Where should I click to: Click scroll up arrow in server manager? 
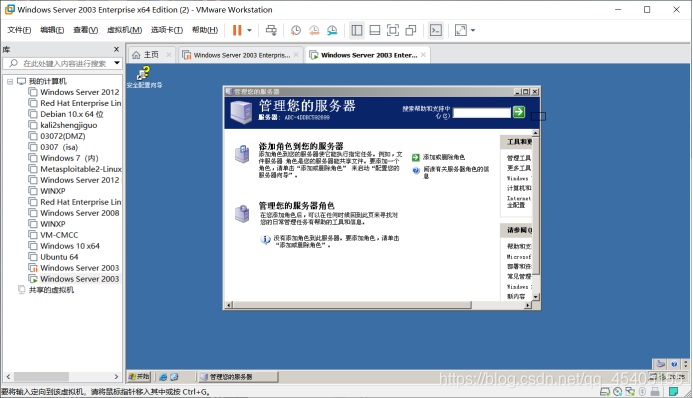click(536, 133)
